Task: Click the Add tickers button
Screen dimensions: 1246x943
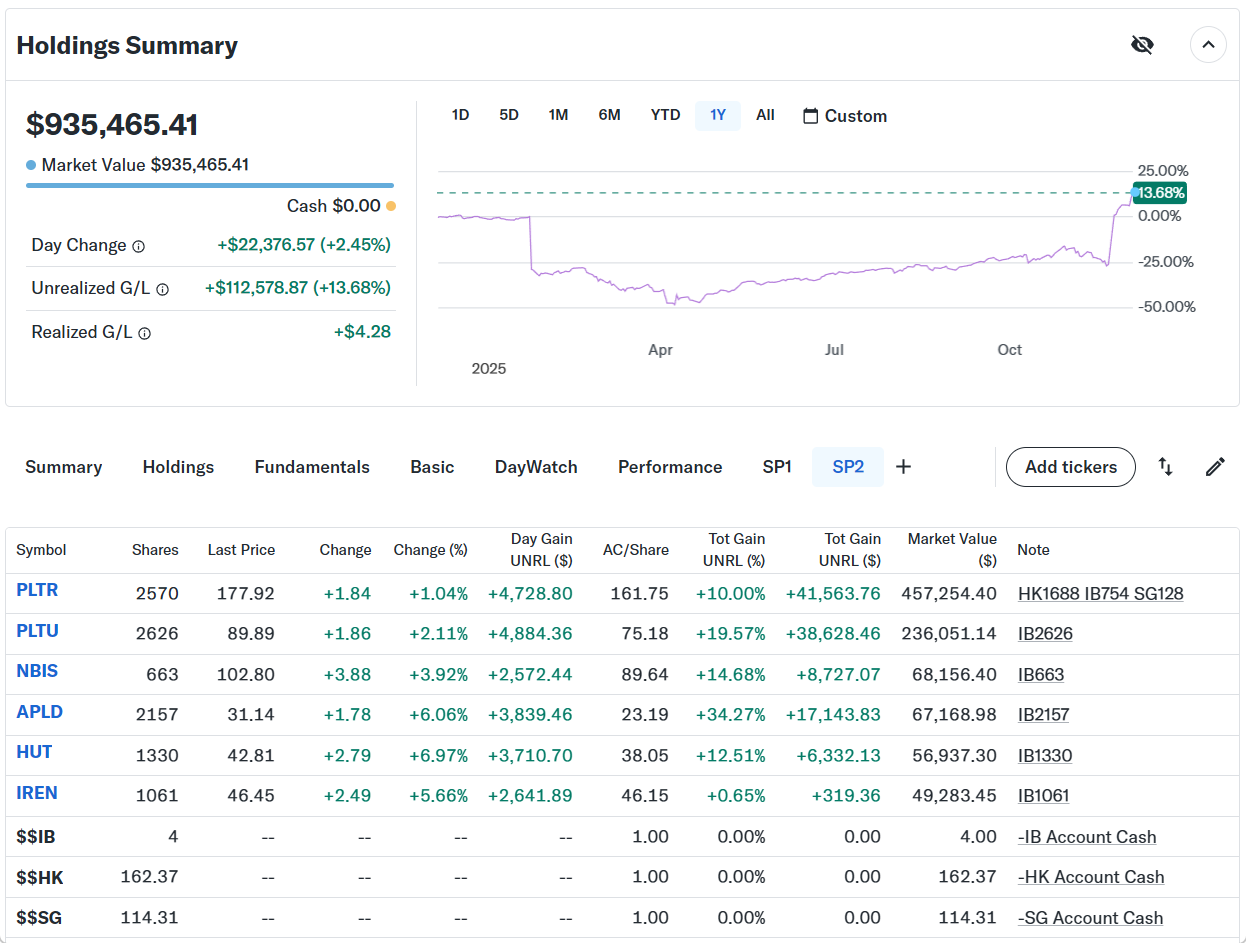Action: pyautogui.click(x=1070, y=467)
